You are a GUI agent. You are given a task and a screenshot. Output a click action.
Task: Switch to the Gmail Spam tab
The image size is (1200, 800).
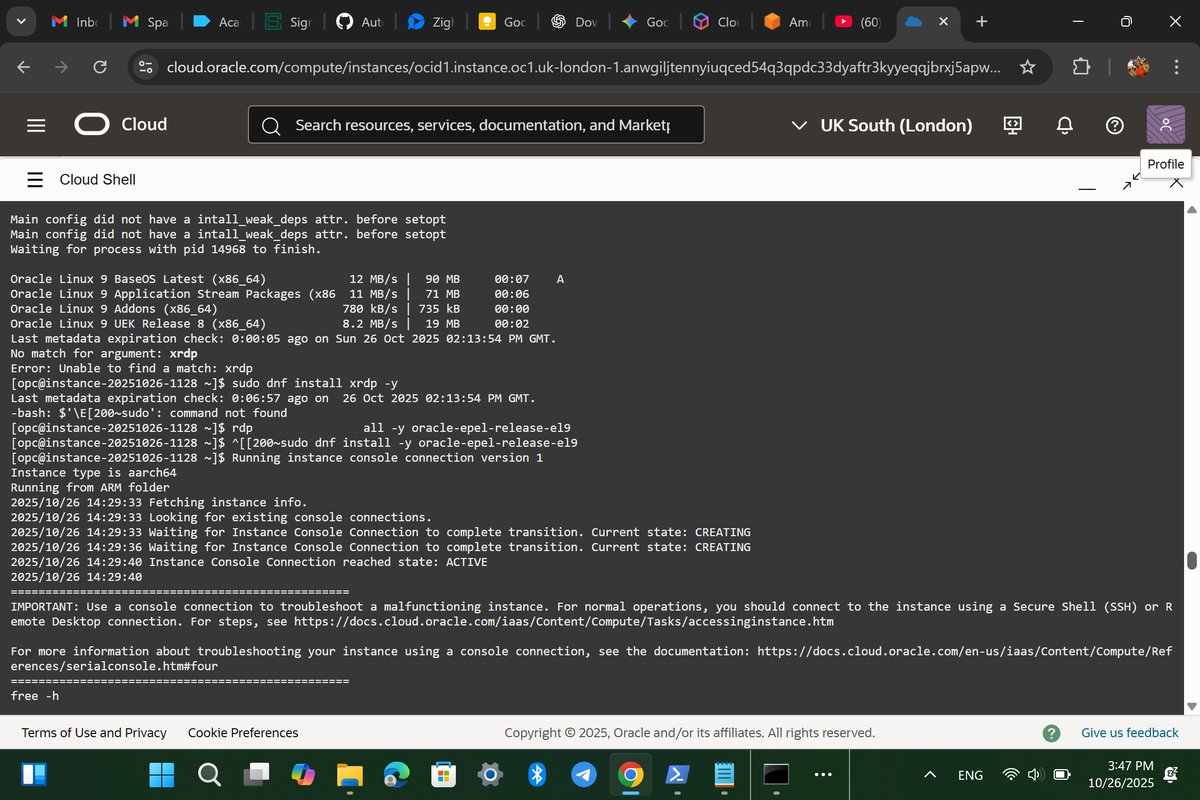[x=147, y=21]
